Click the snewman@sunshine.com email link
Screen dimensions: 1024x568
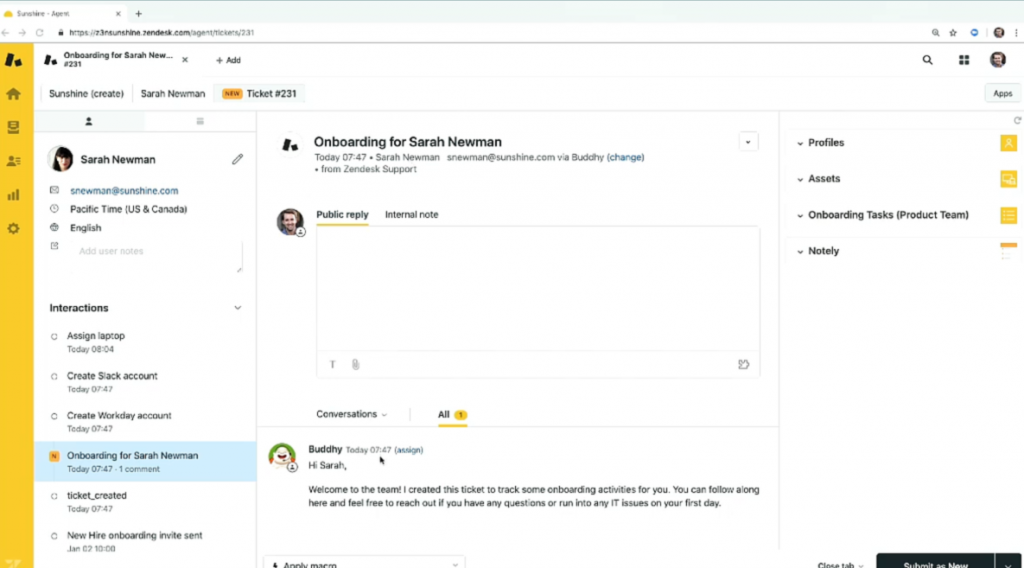coord(124,191)
